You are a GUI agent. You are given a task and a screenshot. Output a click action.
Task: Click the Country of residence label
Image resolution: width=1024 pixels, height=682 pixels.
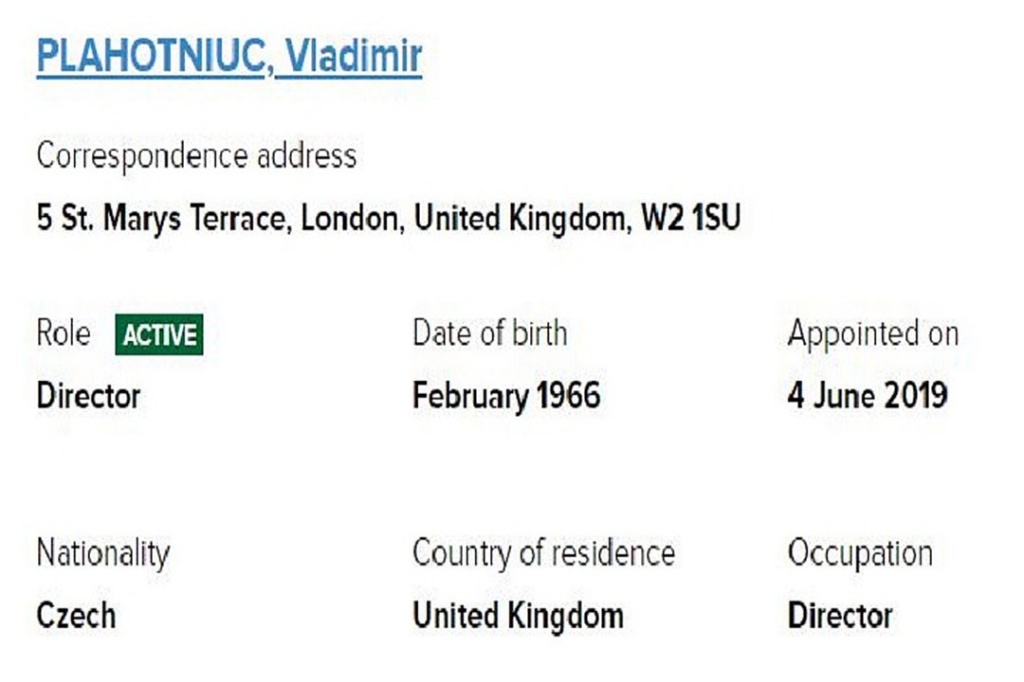click(543, 553)
